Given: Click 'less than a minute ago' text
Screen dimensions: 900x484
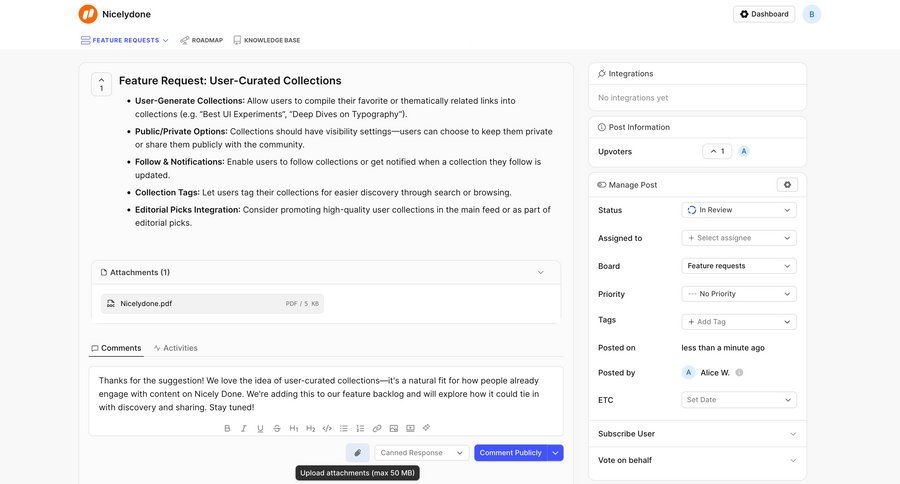Looking at the screenshot, I should 723,348.
